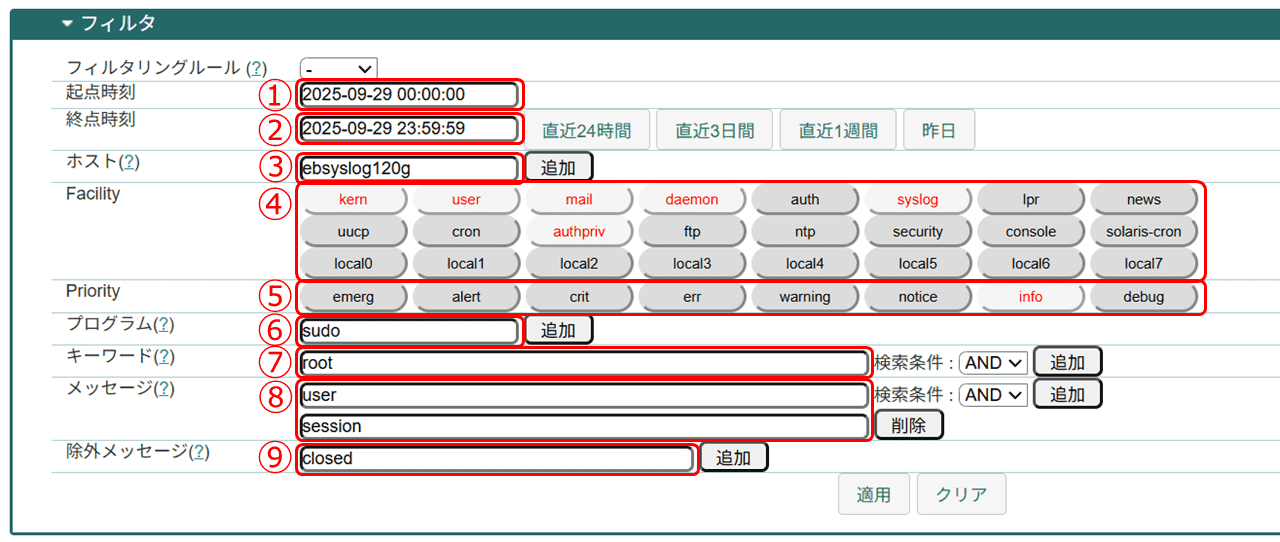Toggle the kern facility button

coord(353,200)
